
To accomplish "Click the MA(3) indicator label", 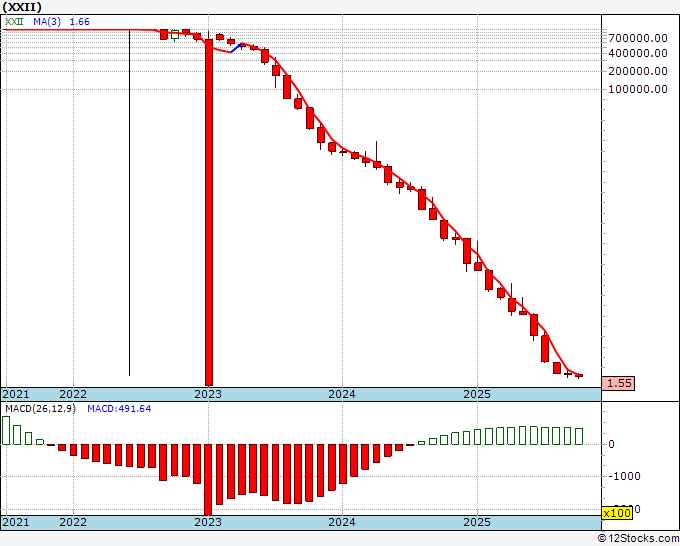I will coord(47,21).
